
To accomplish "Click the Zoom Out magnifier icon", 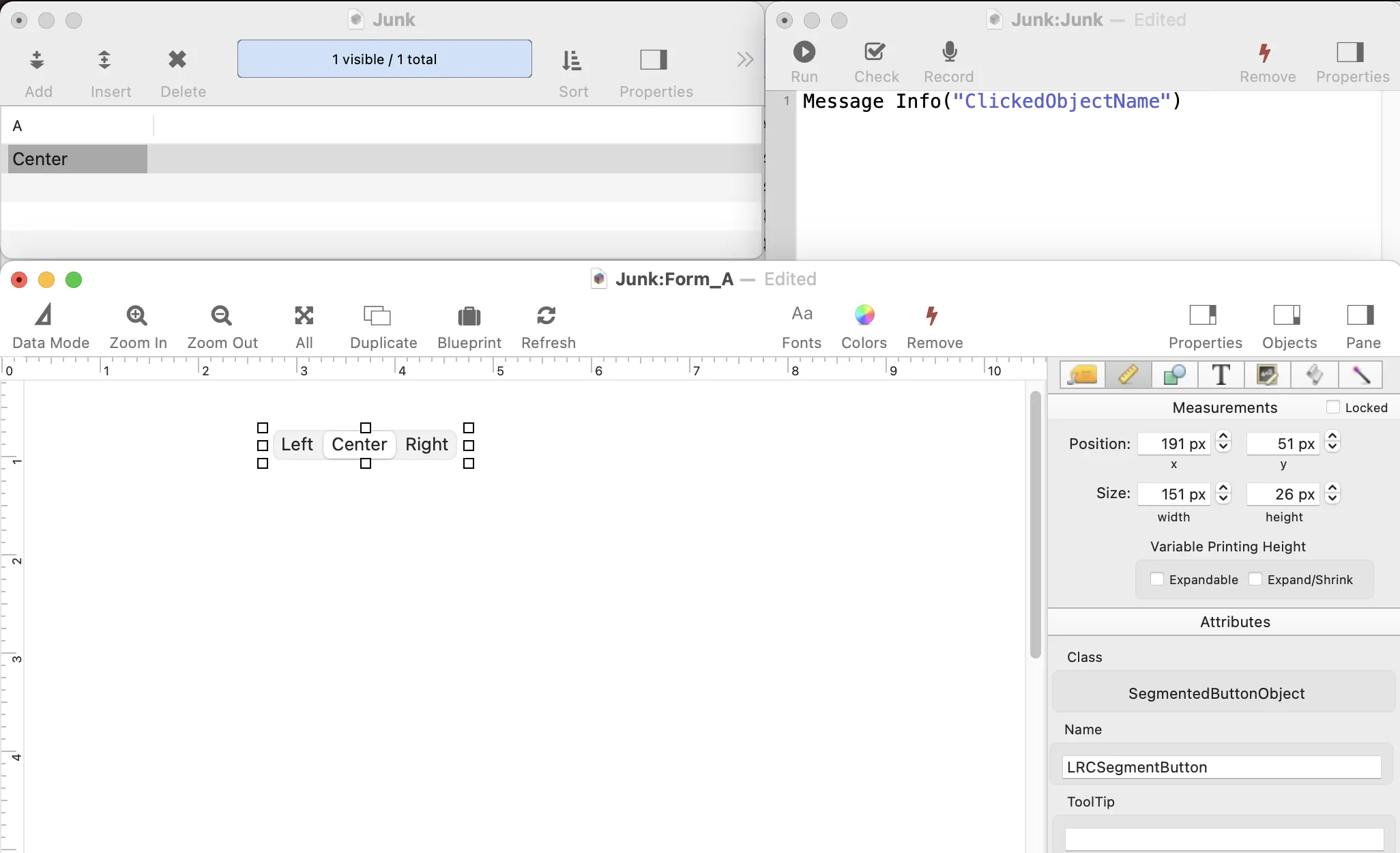I will point(222,315).
